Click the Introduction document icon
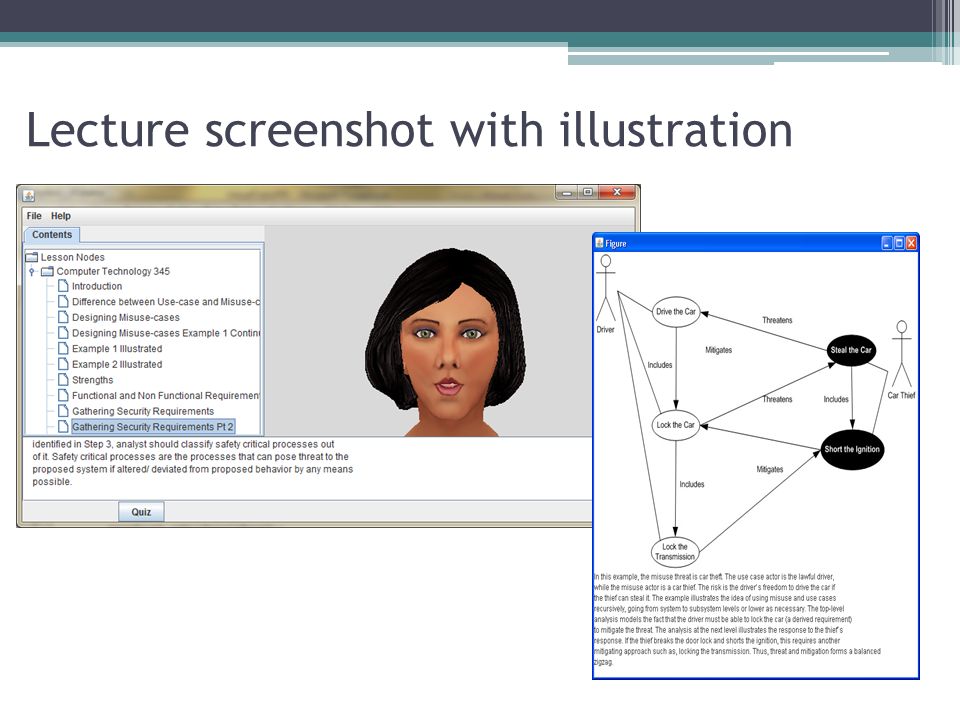Screen dimensions: 960x720 click(63, 286)
